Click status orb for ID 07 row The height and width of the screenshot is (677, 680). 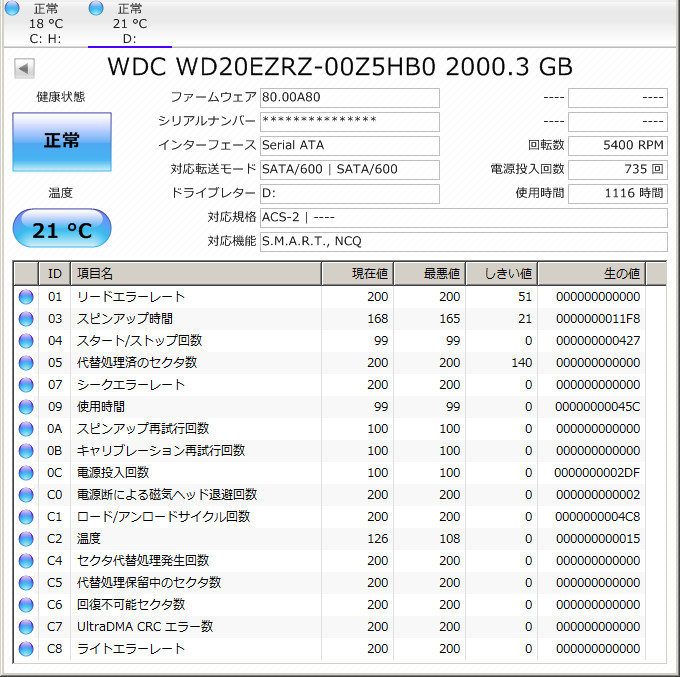[26, 385]
